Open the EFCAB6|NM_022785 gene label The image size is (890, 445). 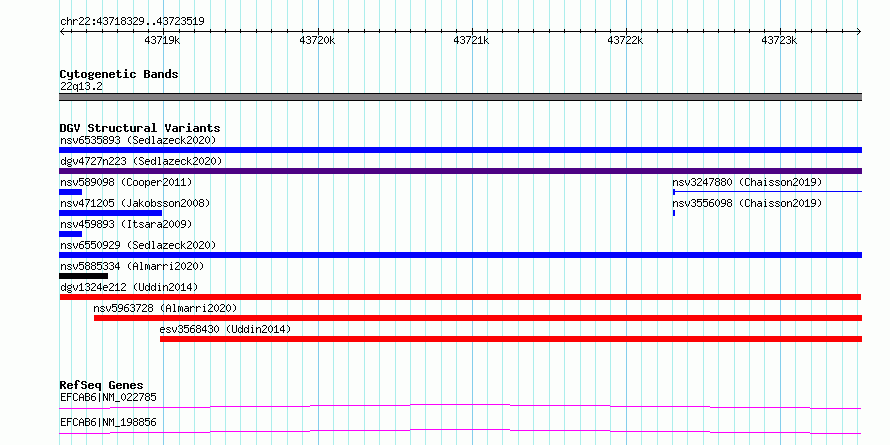[x=108, y=397]
